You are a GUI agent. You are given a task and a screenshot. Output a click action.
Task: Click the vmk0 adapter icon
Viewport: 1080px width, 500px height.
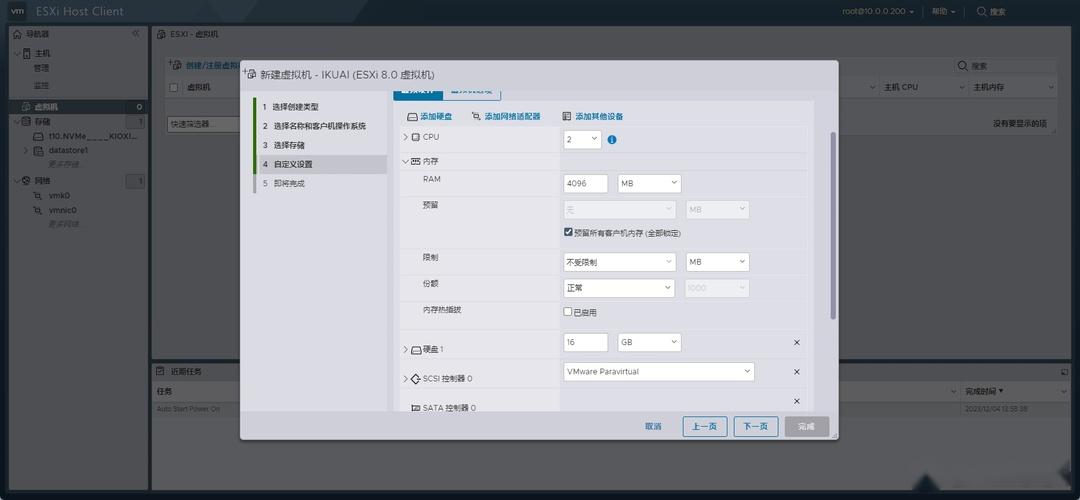[39, 196]
